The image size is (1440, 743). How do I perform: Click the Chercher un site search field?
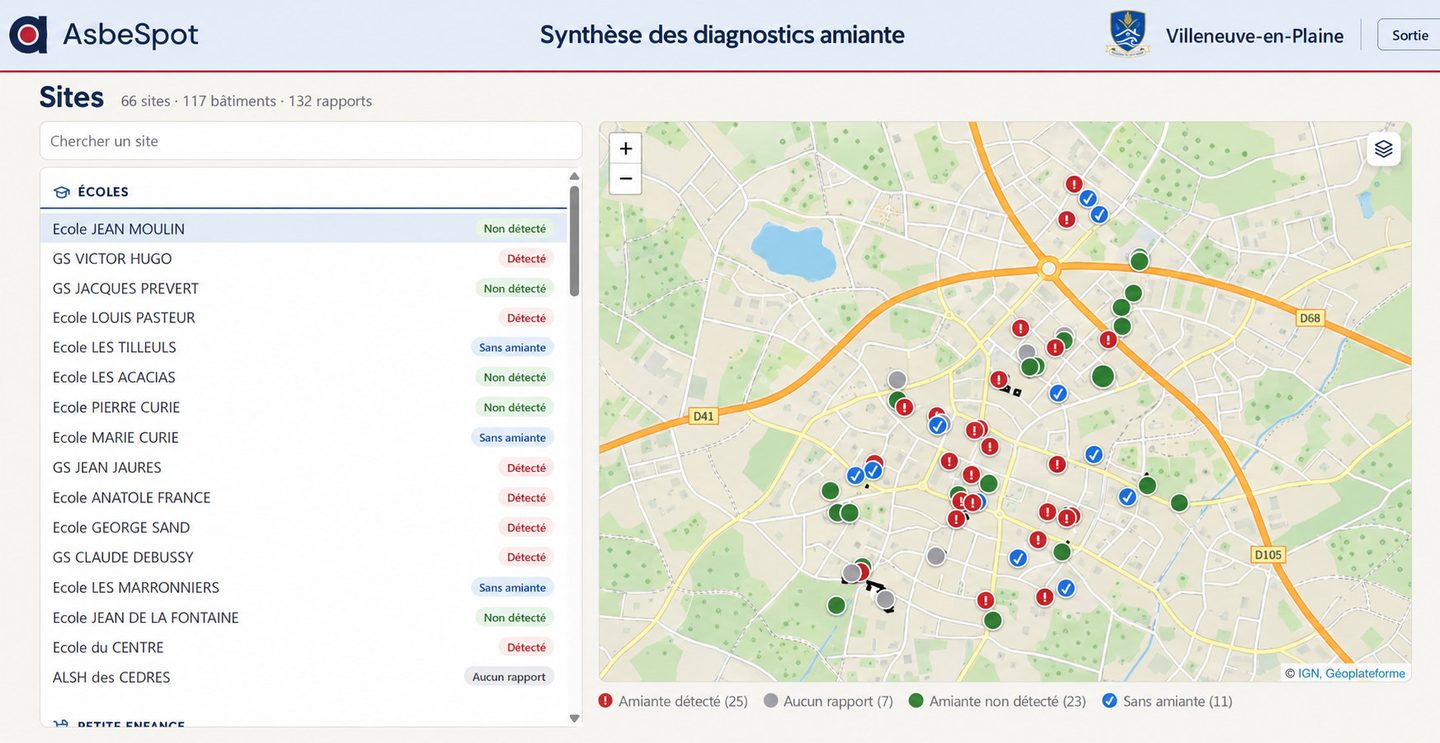click(x=311, y=141)
